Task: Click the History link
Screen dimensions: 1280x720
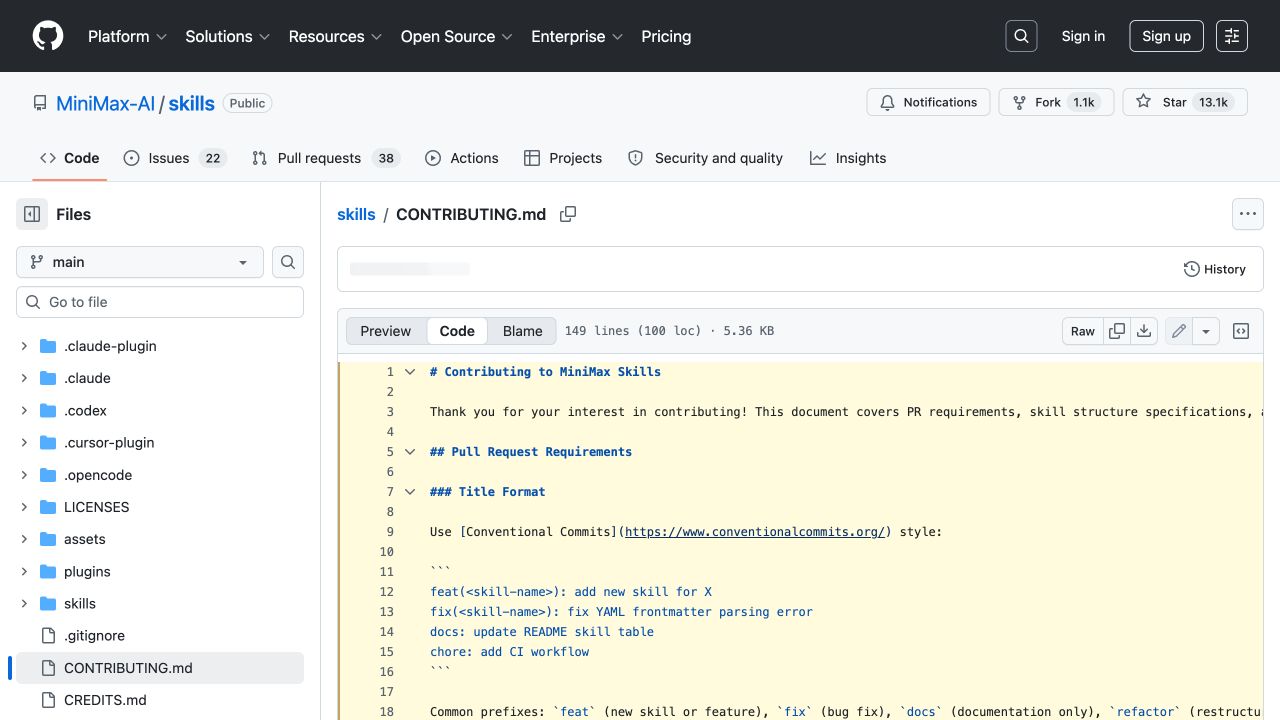Action: click(1215, 269)
